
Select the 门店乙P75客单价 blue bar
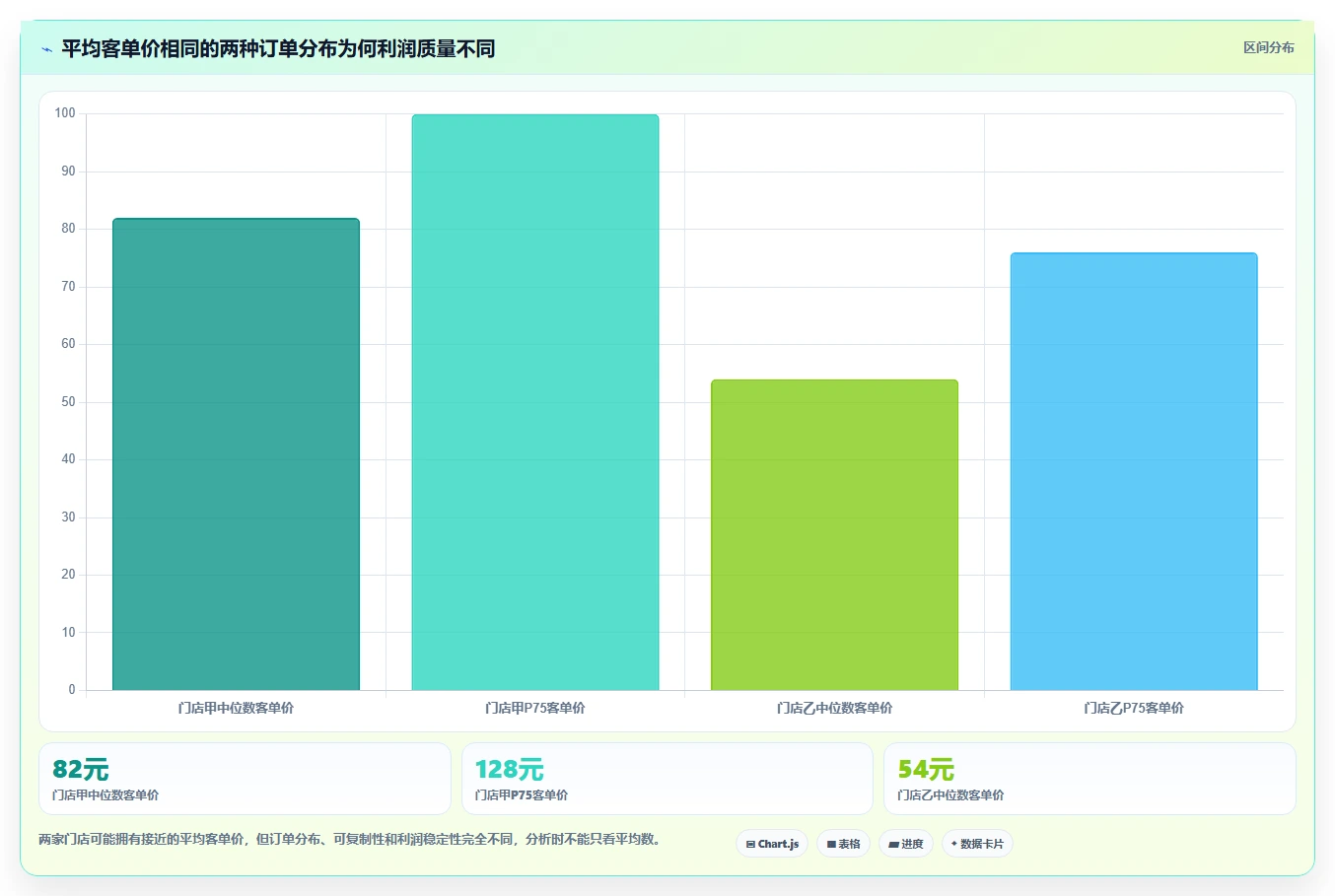[1134, 472]
